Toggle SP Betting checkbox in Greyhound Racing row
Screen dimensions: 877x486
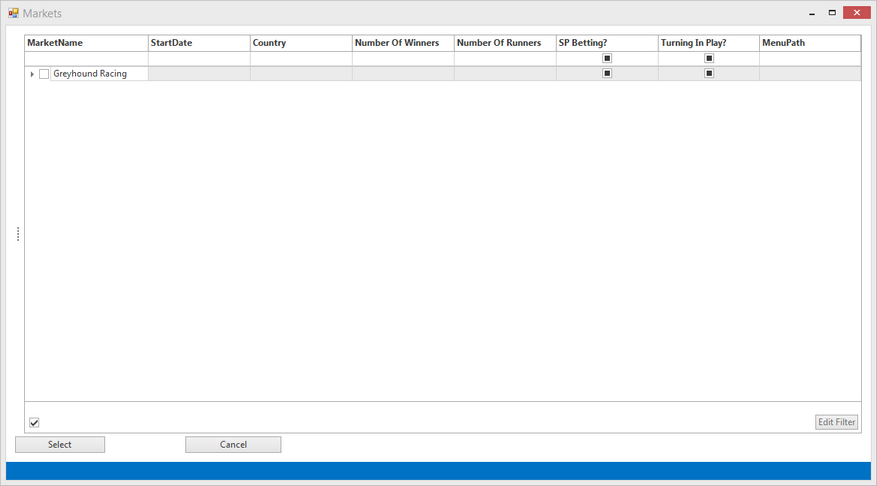click(x=607, y=73)
